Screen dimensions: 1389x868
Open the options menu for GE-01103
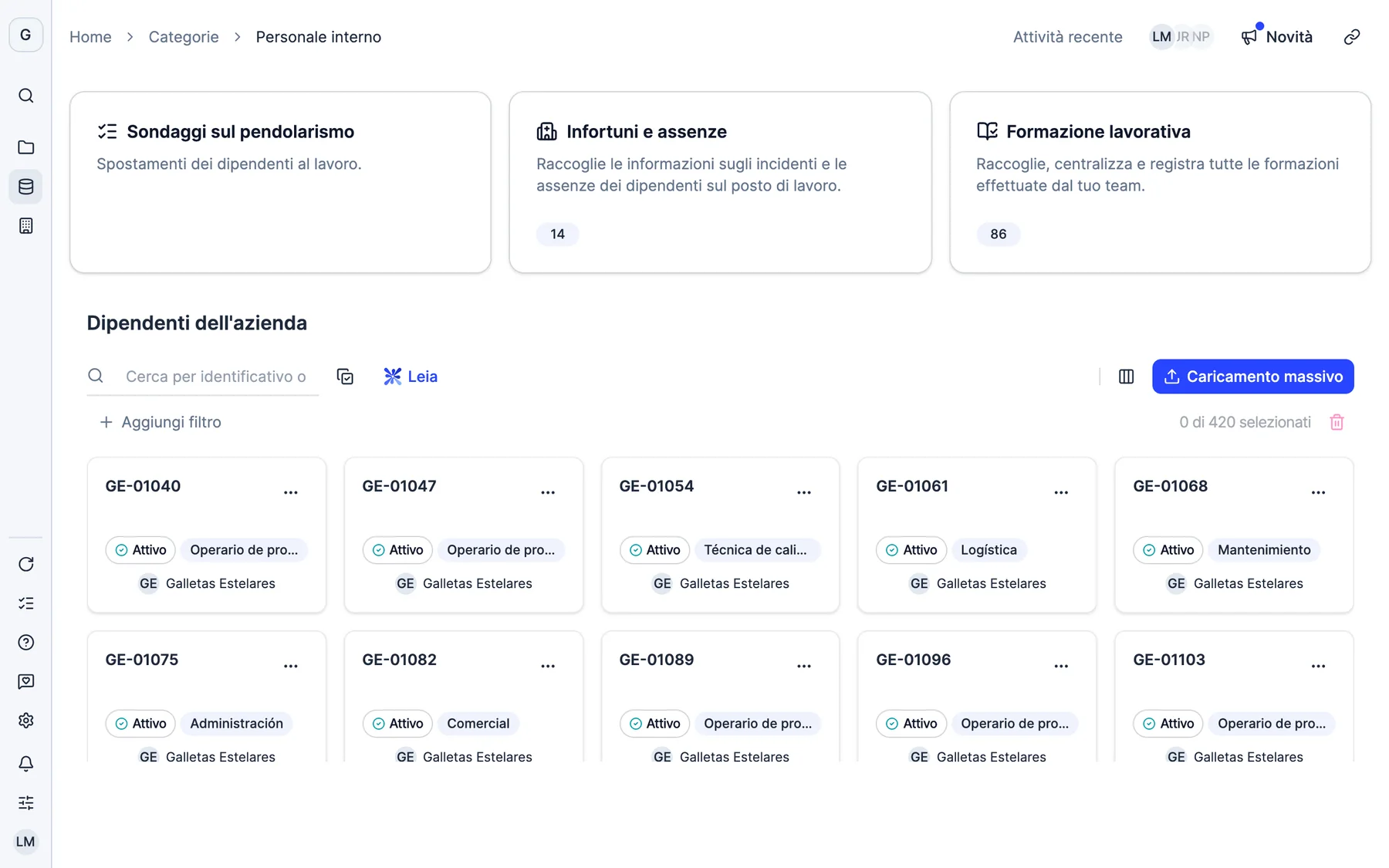[1318, 666]
